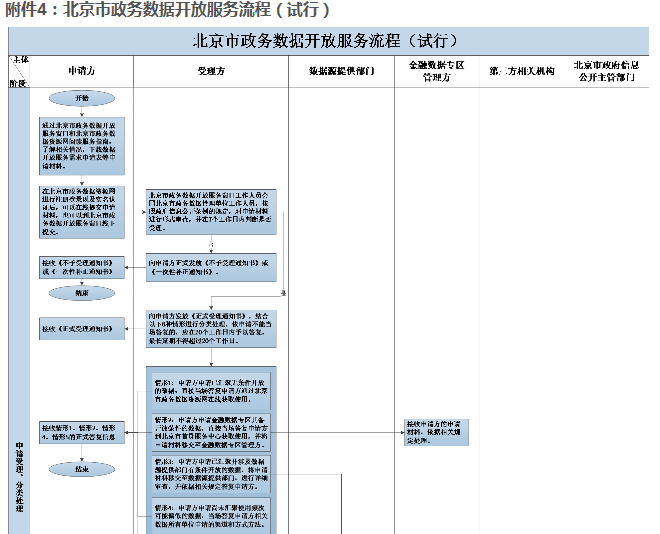660x534 pixels.
Task: Click the applicant's 接收《正式受理通知书》 box
Action: click(82, 327)
